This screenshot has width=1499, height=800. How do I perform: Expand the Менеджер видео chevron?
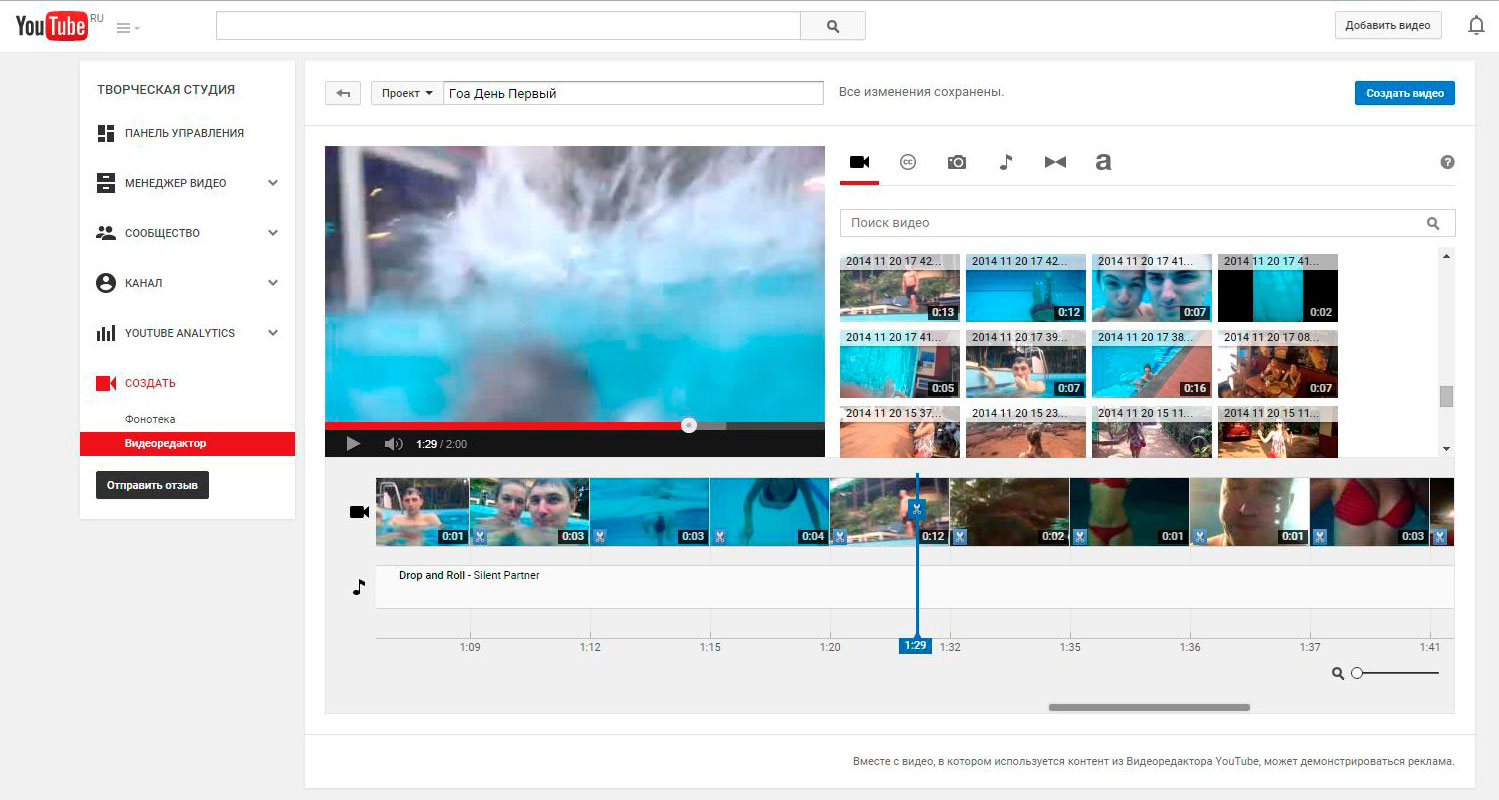click(273, 183)
